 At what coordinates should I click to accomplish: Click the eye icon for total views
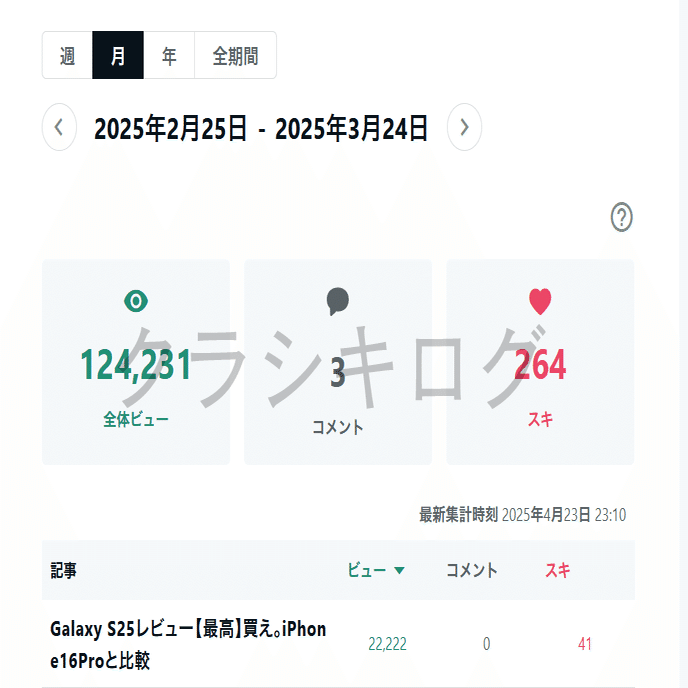(135, 300)
